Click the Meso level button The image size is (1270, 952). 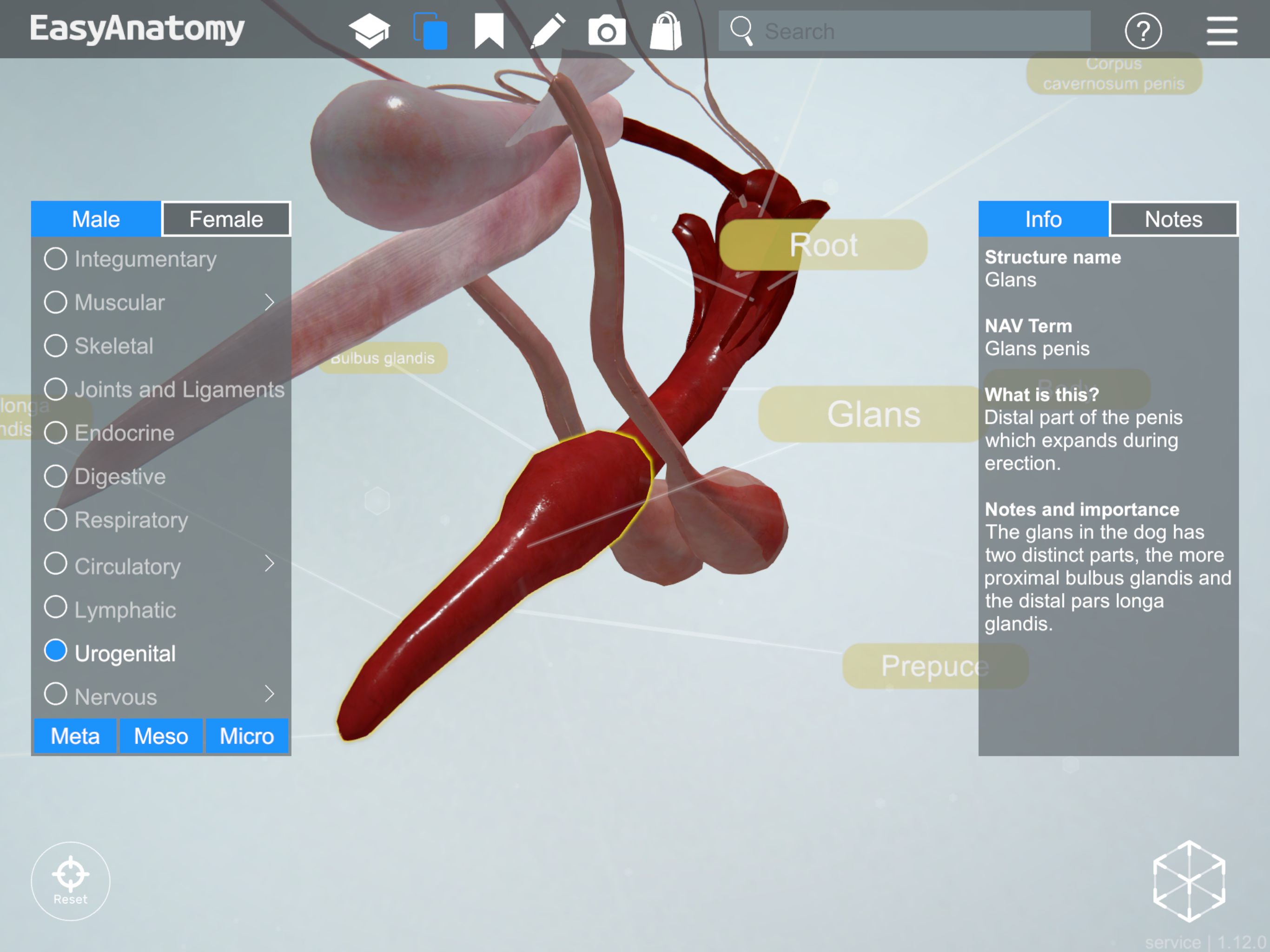tap(161, 735)
